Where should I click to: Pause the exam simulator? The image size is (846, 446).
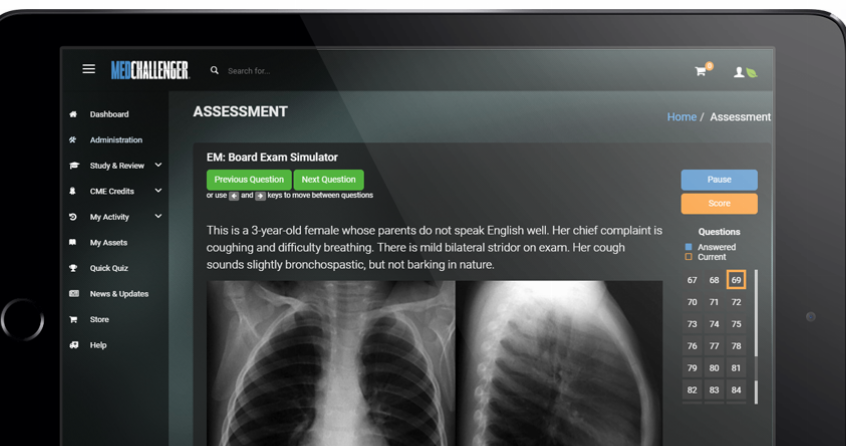[x=719, y=180]
